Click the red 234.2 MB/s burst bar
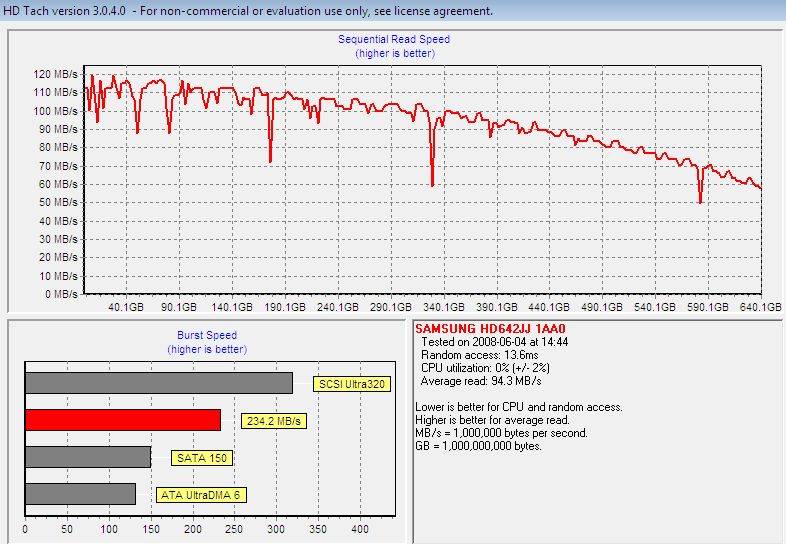The image size is (786, 544). coord(122,420)
